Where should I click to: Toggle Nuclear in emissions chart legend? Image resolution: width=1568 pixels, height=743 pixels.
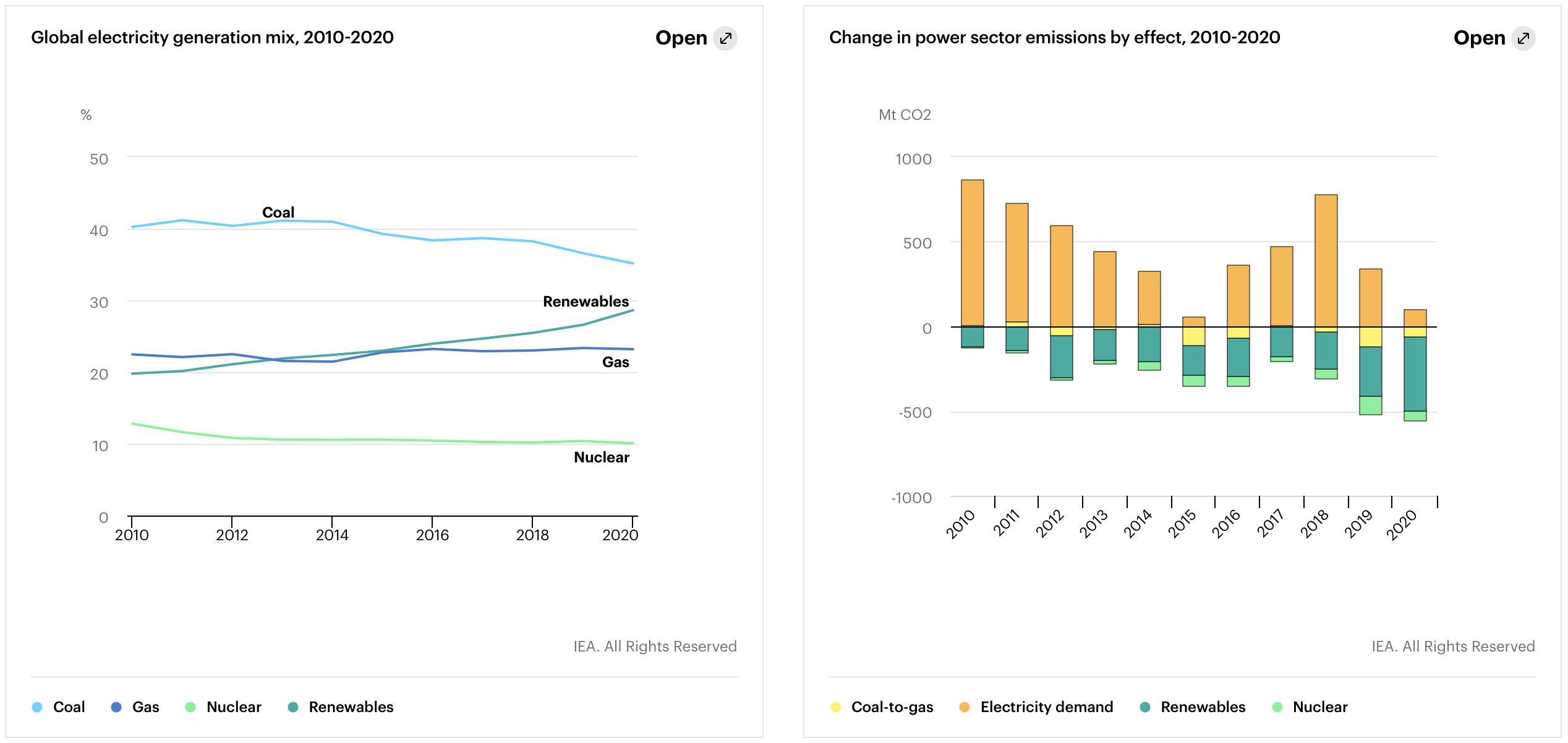pos(1319,707)
